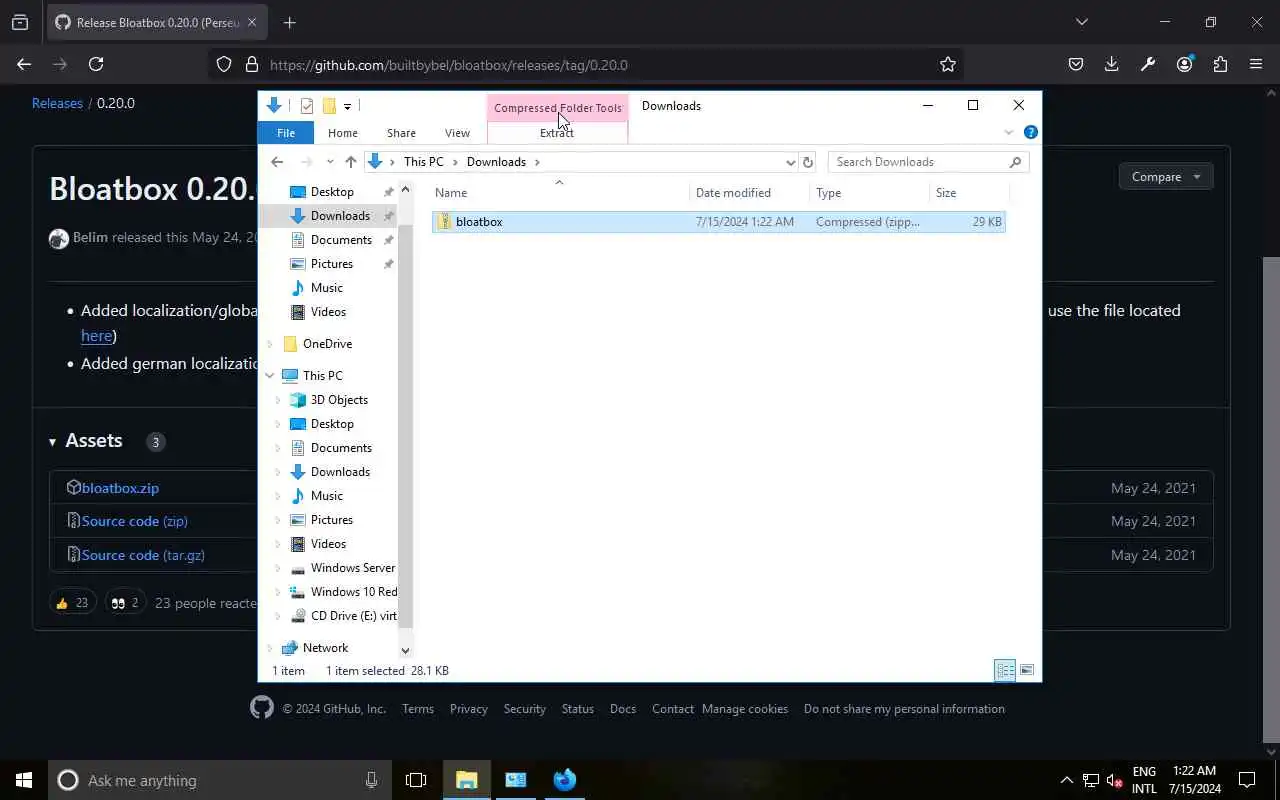Open the Firefox list all tabs dropdown
The image size is (1280, 800).
(x=1081, y=22)
